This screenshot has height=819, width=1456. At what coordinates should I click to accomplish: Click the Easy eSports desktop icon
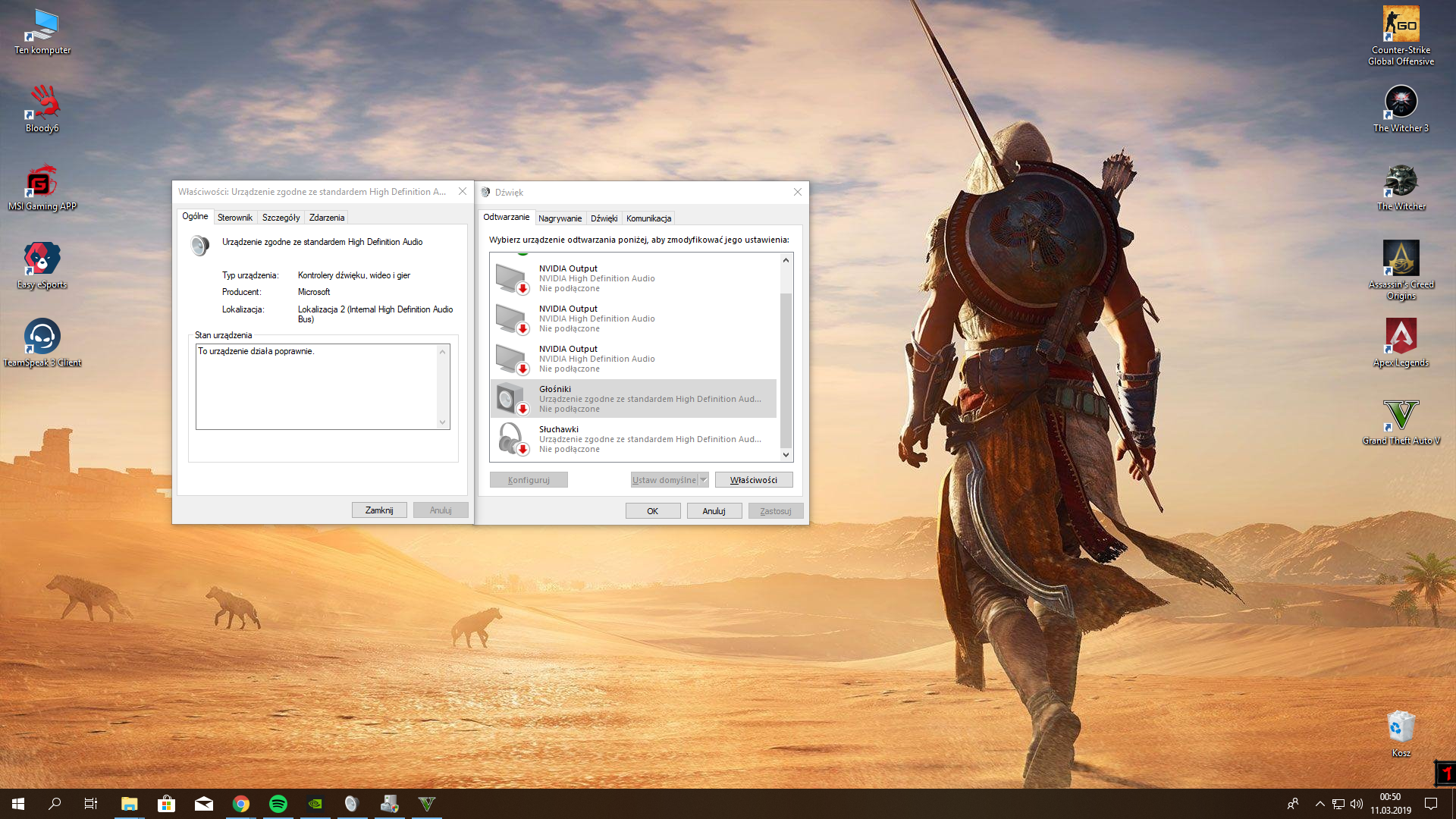[42, 265]
